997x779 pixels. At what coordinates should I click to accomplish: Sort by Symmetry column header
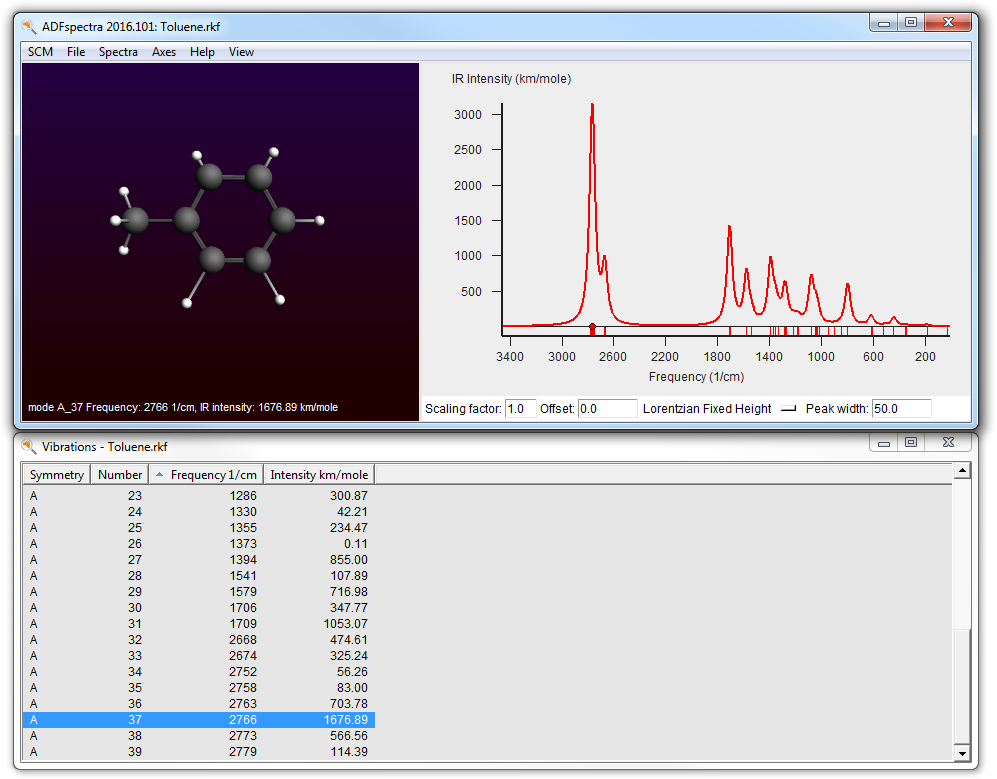pyautogui.click(x=57, y=475)
